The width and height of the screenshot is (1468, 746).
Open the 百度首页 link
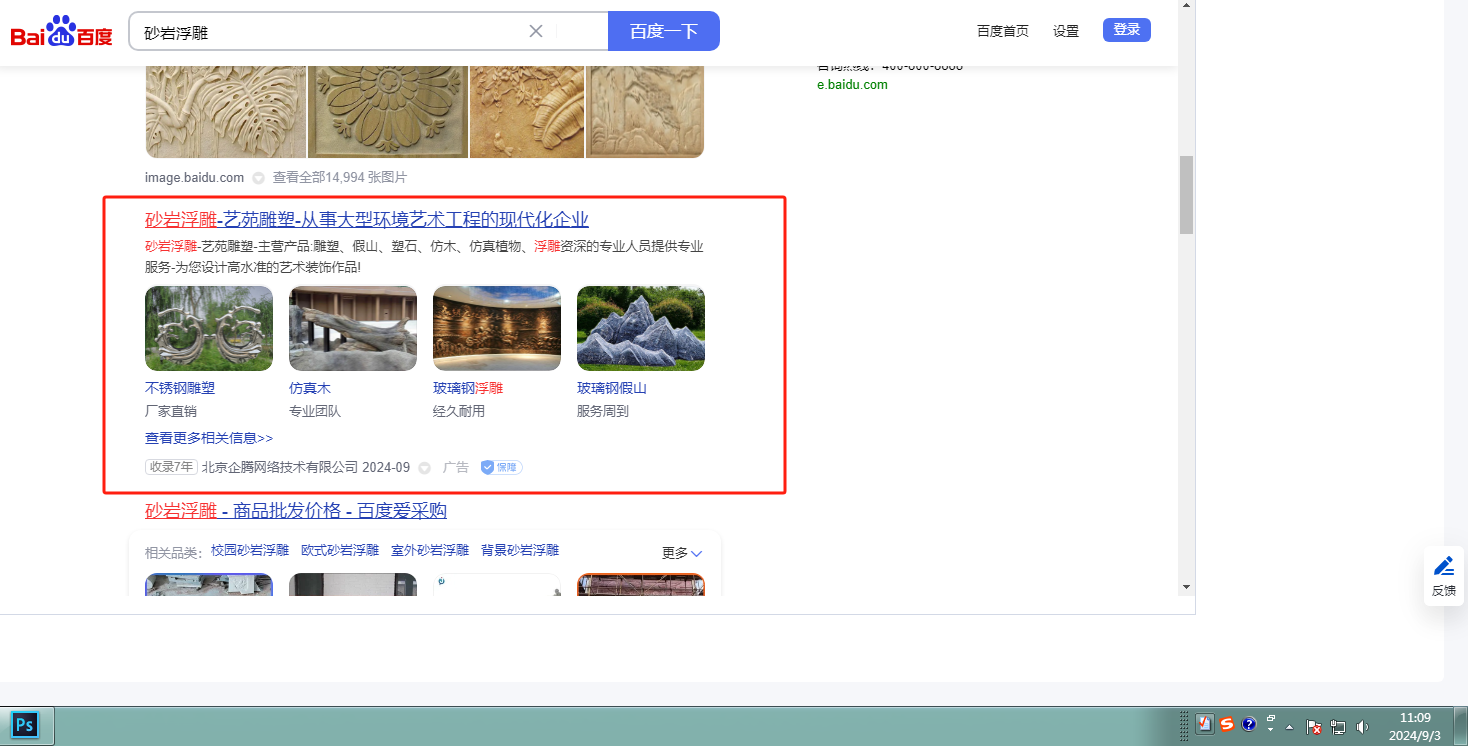click(x=1003, y=31)
